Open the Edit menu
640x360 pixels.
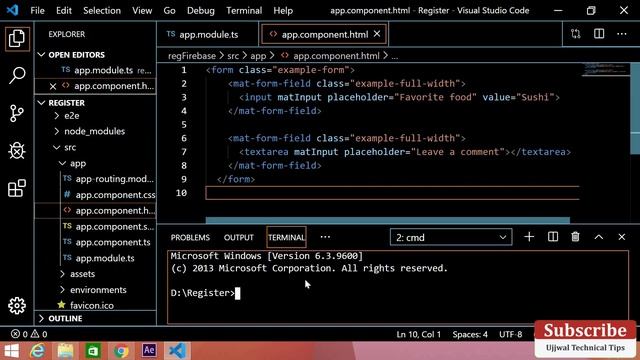pyautogui.click(x=64, y=11)
